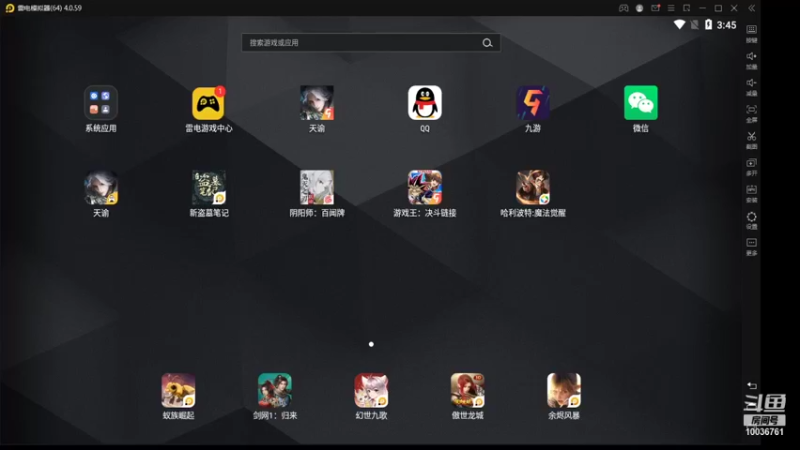Click the Android back arrow in sidebar
This screenshot has height=450, width=800.
tap(752, 386)
